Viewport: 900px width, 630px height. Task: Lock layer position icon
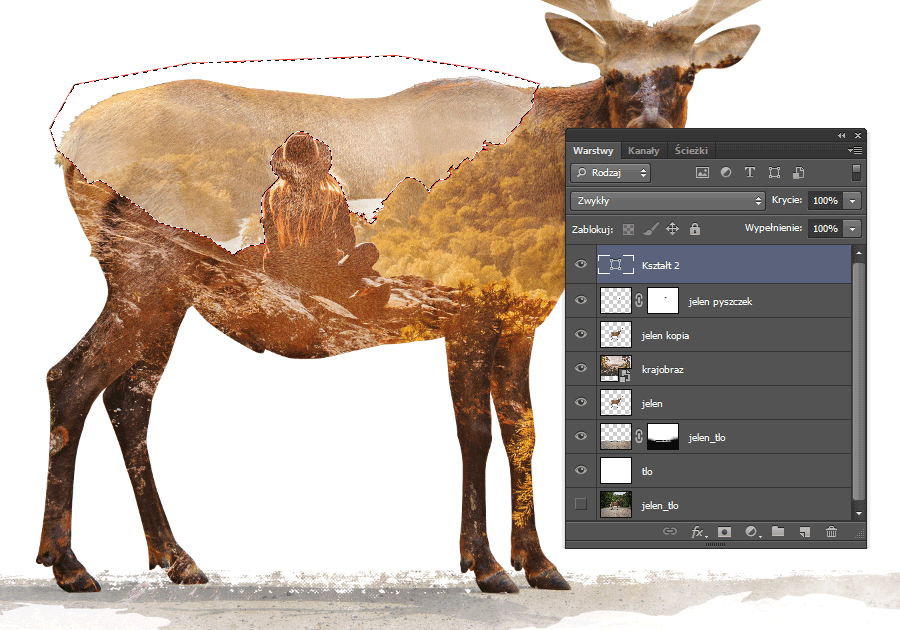[672, 230]
